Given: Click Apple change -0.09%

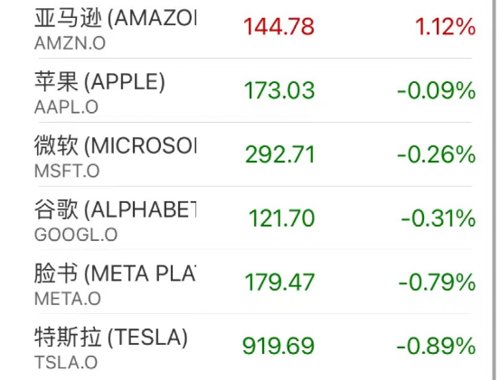Looking at the screenshot, I should pos(436,91).
